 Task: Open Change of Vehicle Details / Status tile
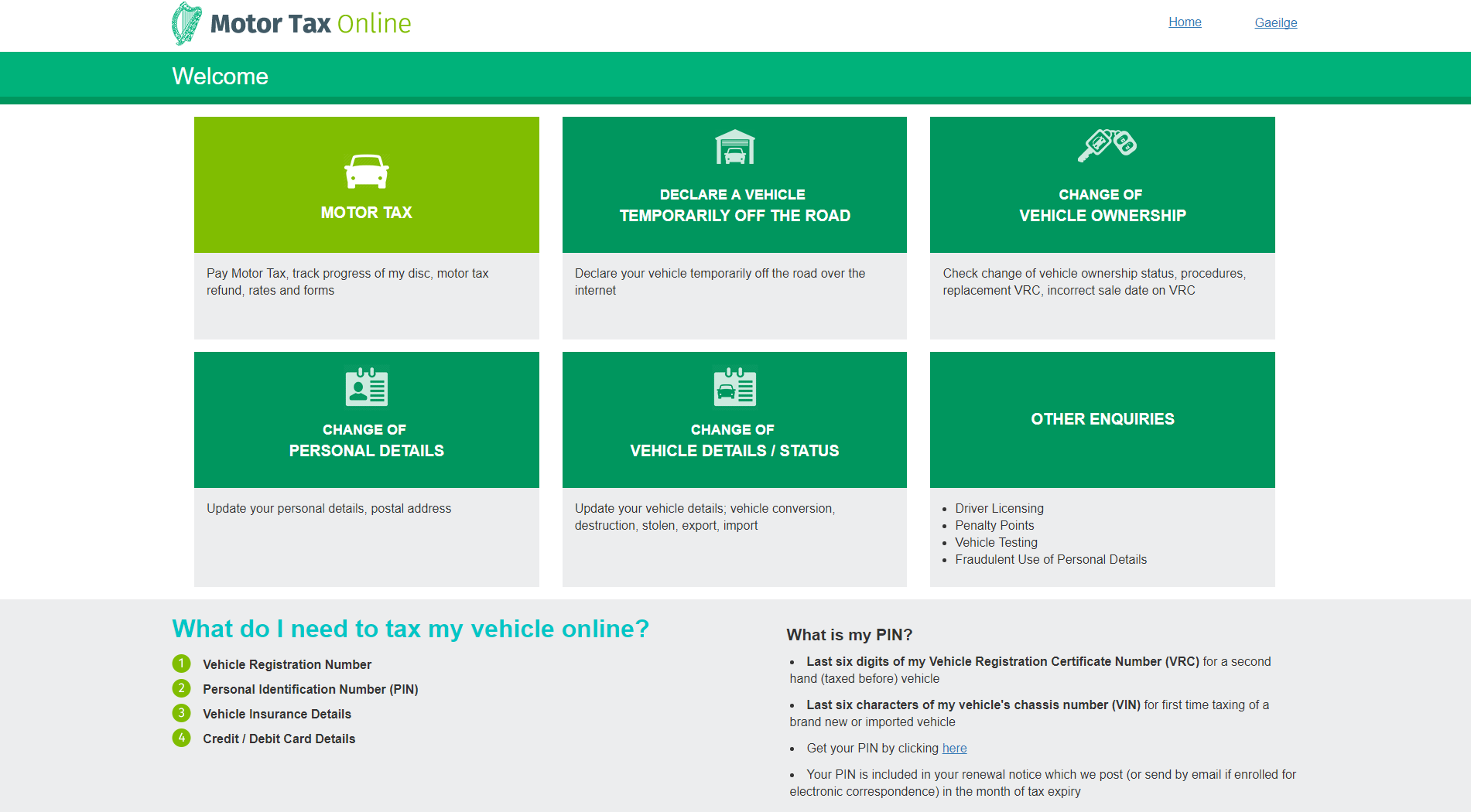coord(734,420)
